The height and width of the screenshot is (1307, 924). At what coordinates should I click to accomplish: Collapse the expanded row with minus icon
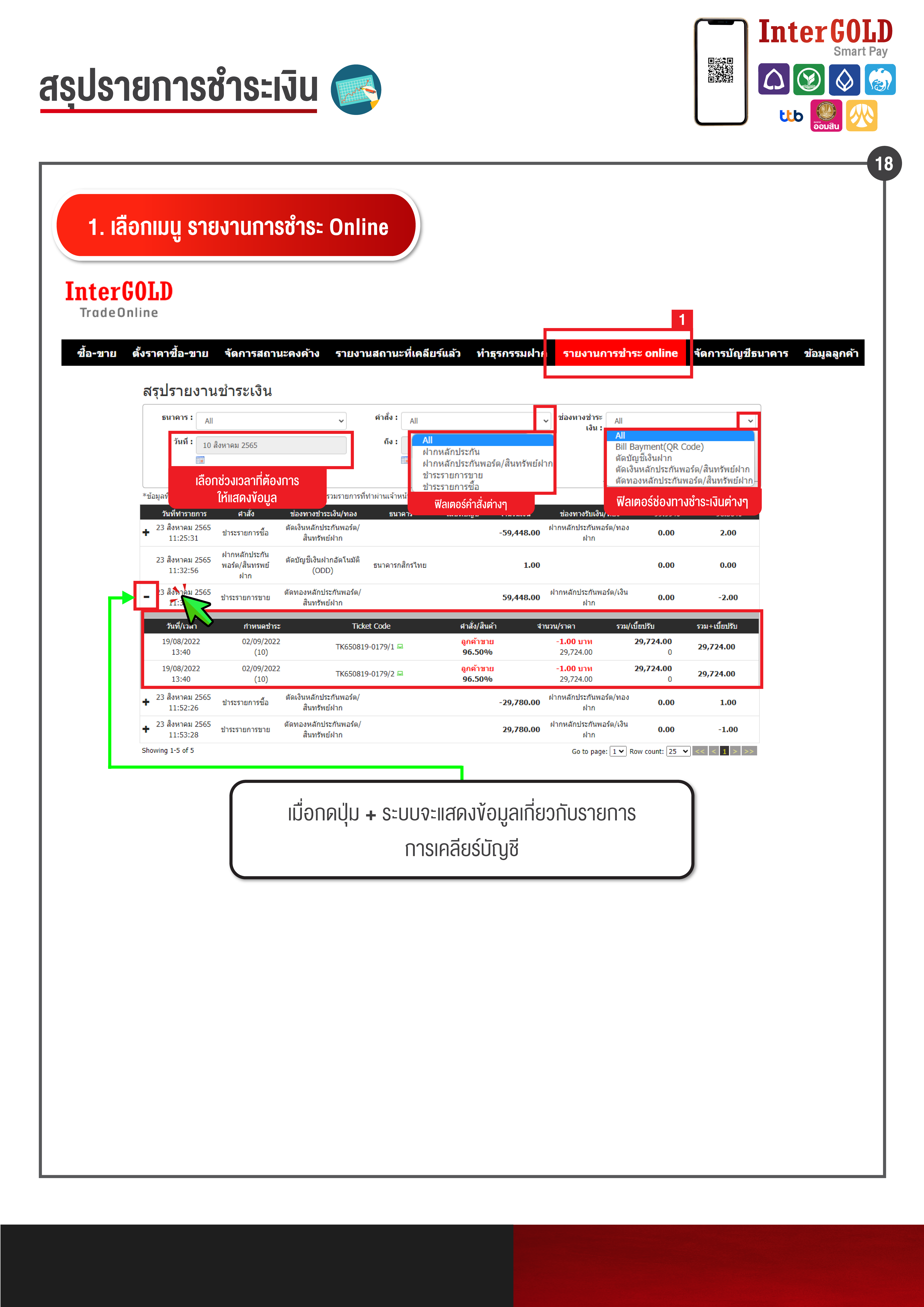146,596
